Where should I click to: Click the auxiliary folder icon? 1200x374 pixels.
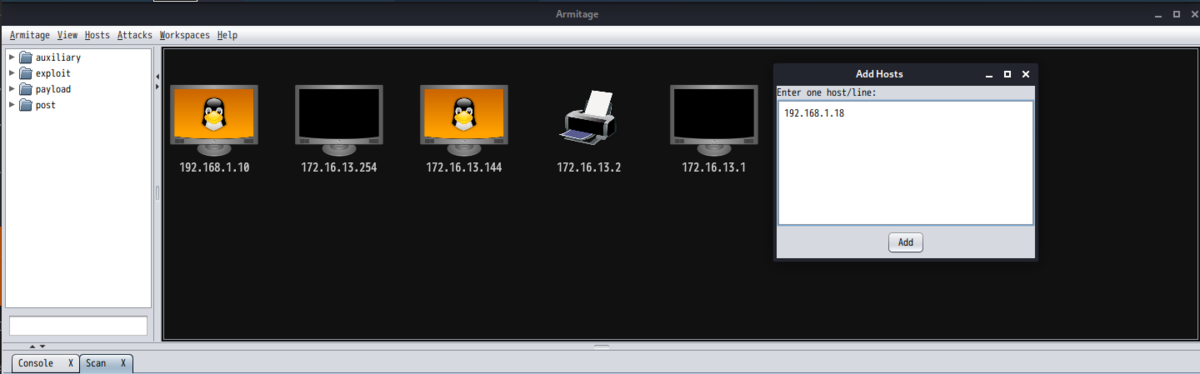pyautogui.click(x=26, y=57)
